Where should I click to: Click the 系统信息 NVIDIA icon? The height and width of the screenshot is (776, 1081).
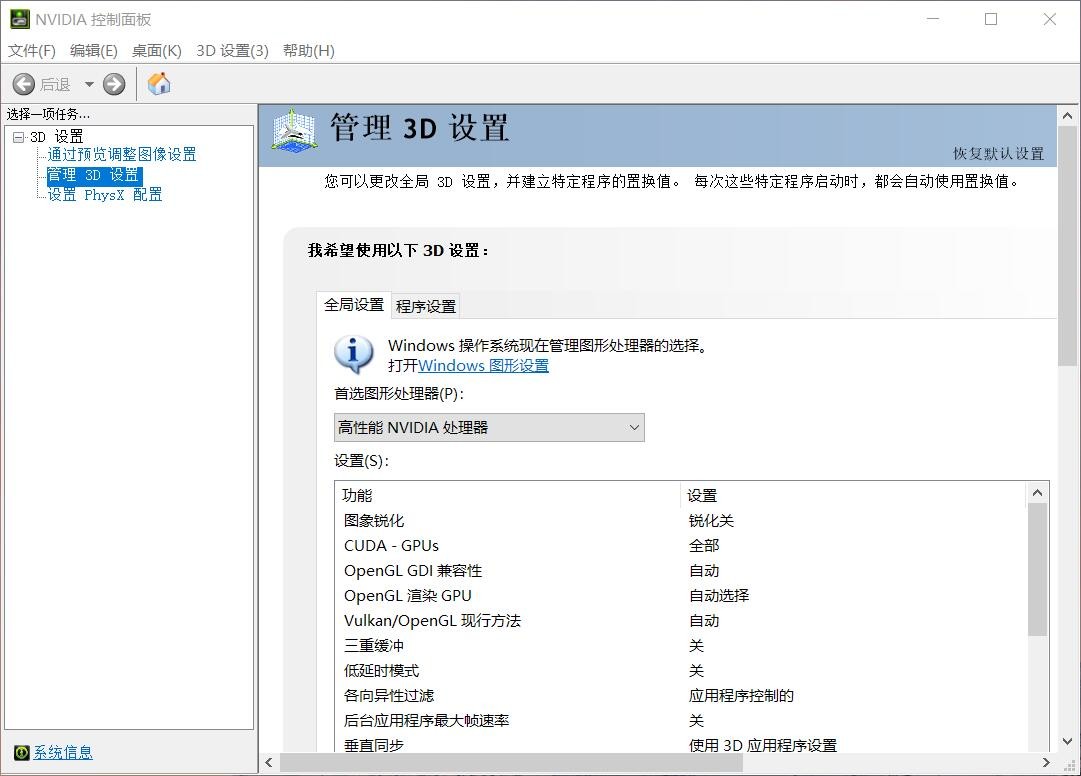click(x=21, y=753)
